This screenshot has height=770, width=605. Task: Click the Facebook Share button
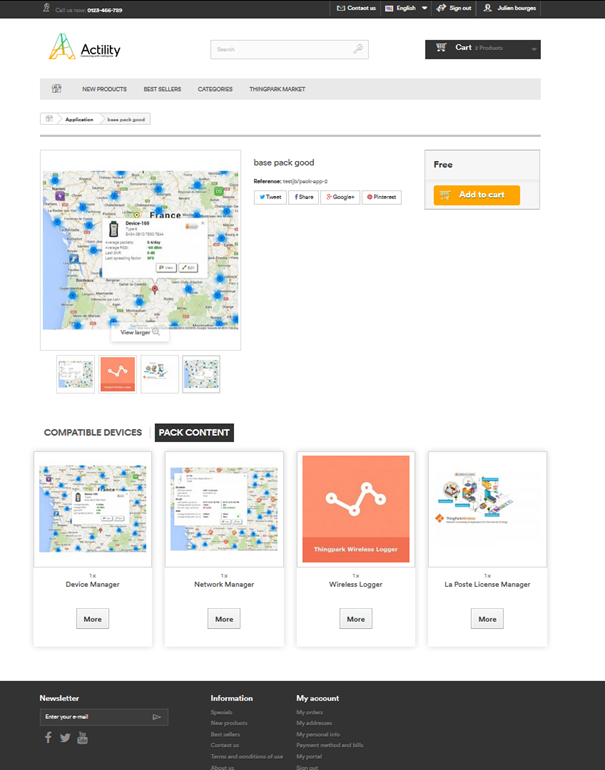tap(303, 197)
